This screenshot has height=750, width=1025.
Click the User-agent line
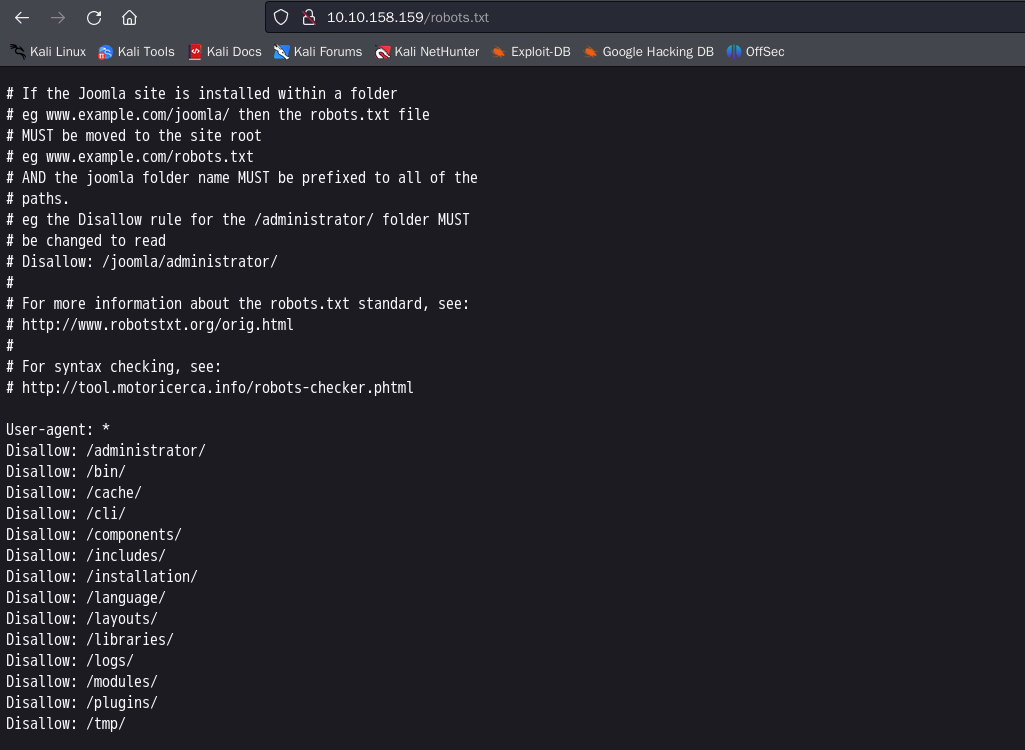[x=58, y=430]
